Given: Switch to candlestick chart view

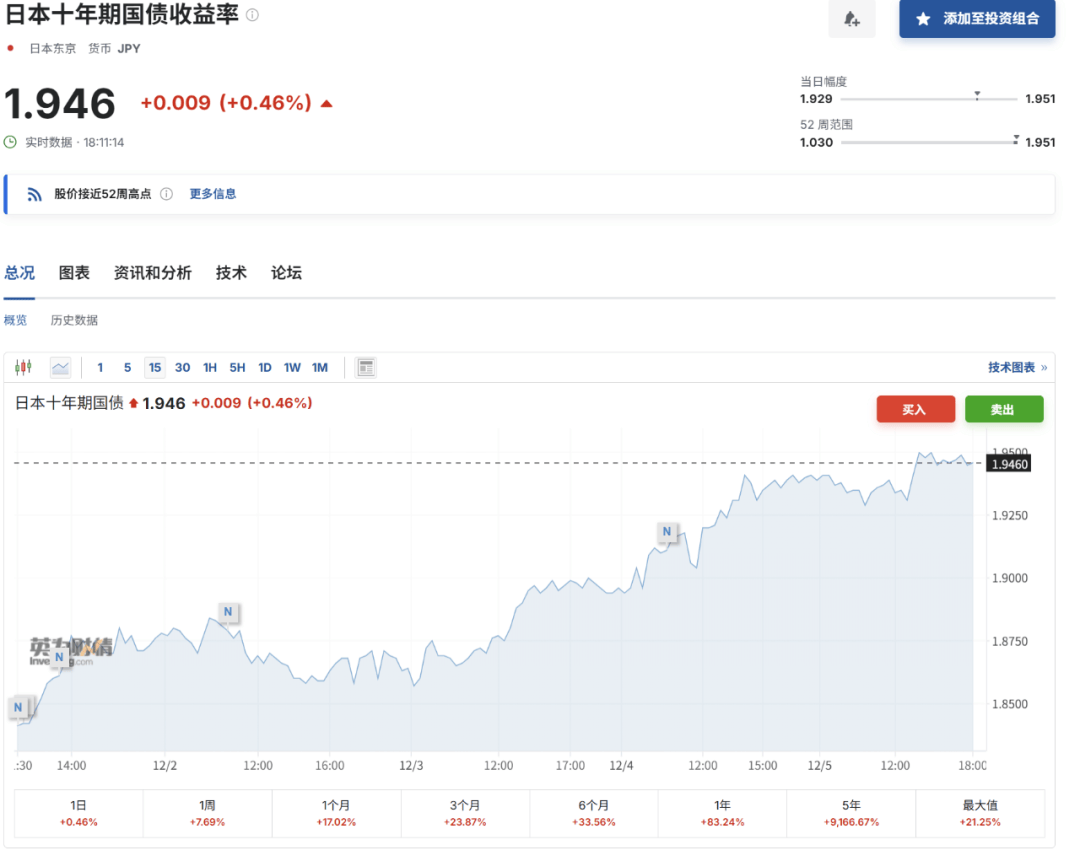Looking at the screenshot, I should point(23,367).
